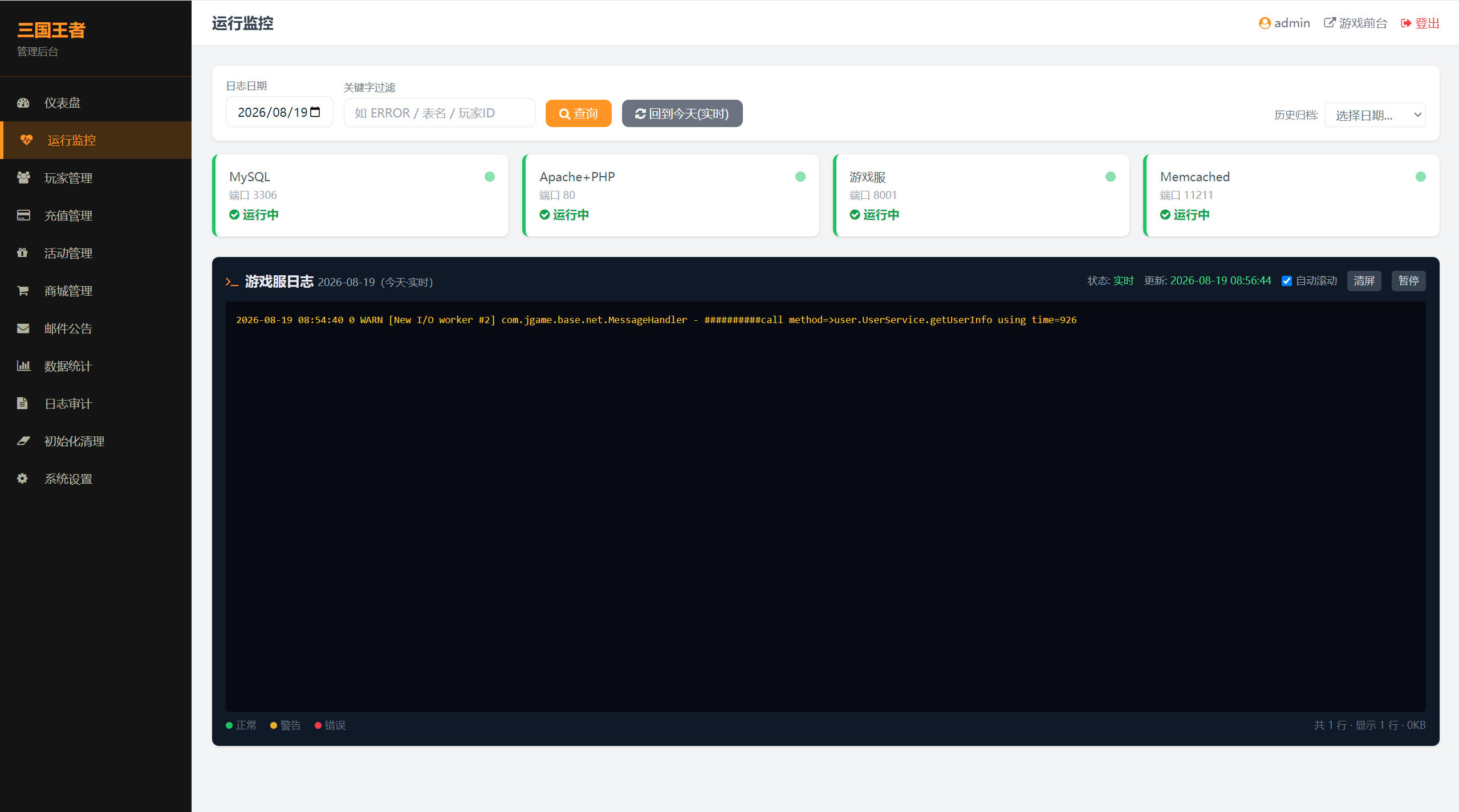Screen dimensions: 1459x812
Task: Click the bar chart icon beside 数据统计
Action: (x=23, y=366)
